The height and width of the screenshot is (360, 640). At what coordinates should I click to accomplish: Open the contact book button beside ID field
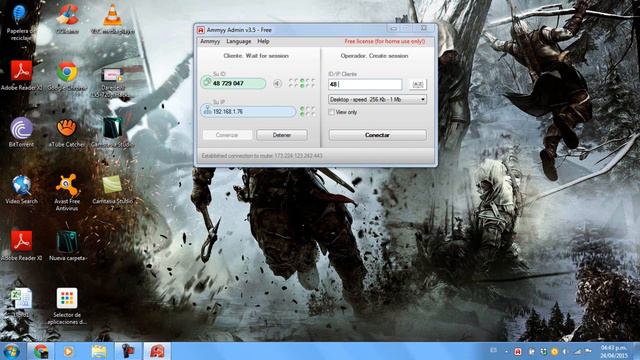[x=418, y=84]
